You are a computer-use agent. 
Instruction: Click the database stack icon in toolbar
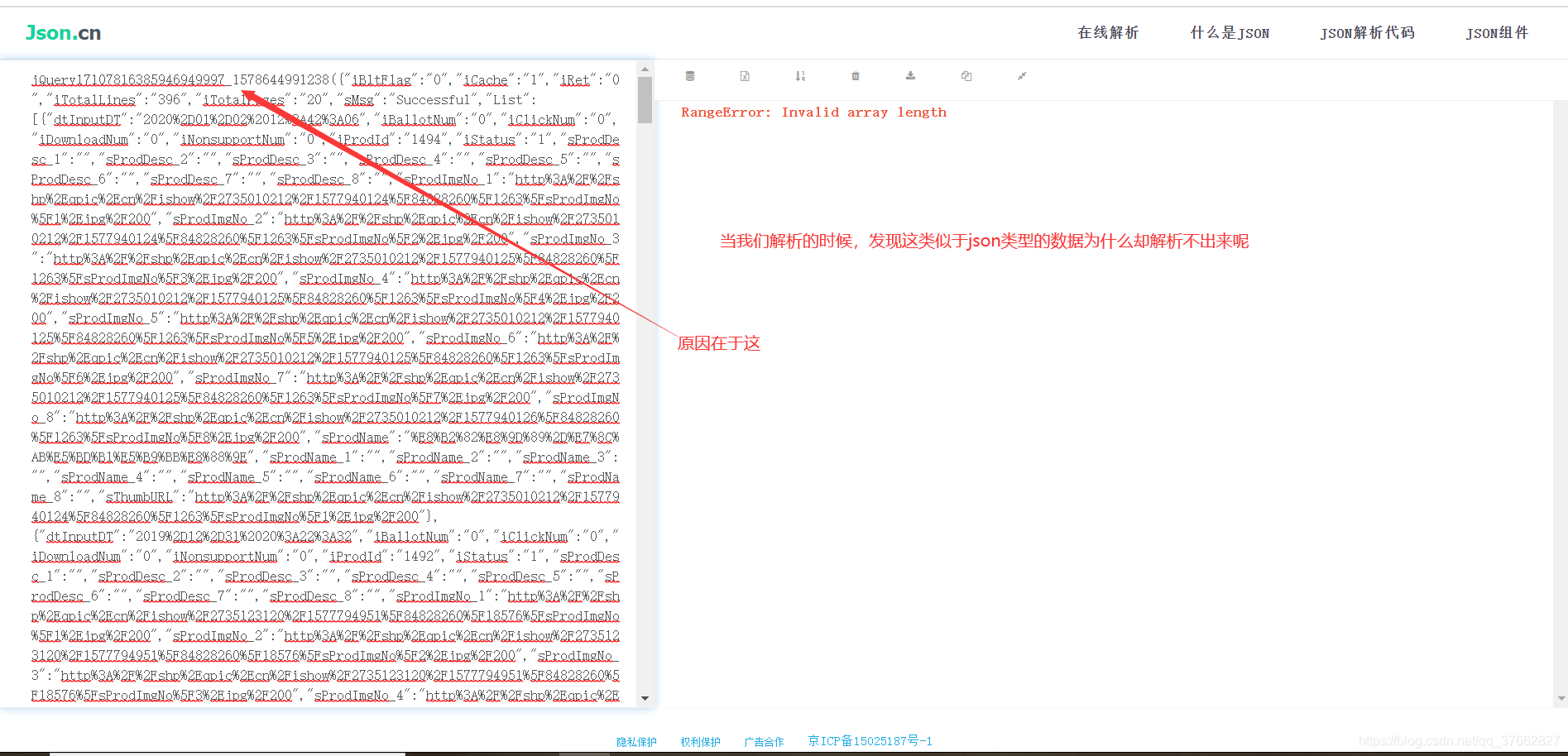(x=690, y=76)
